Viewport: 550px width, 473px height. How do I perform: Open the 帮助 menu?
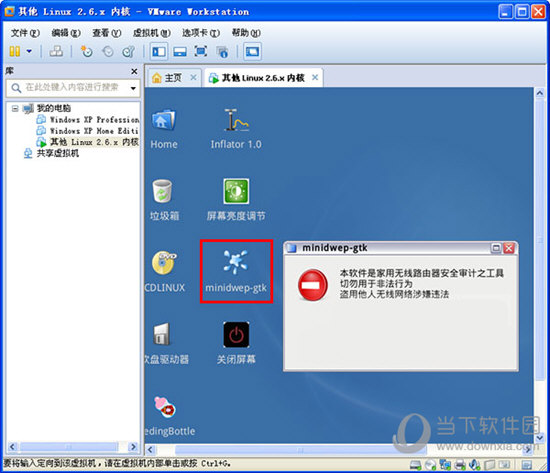[x=246, y=33]
